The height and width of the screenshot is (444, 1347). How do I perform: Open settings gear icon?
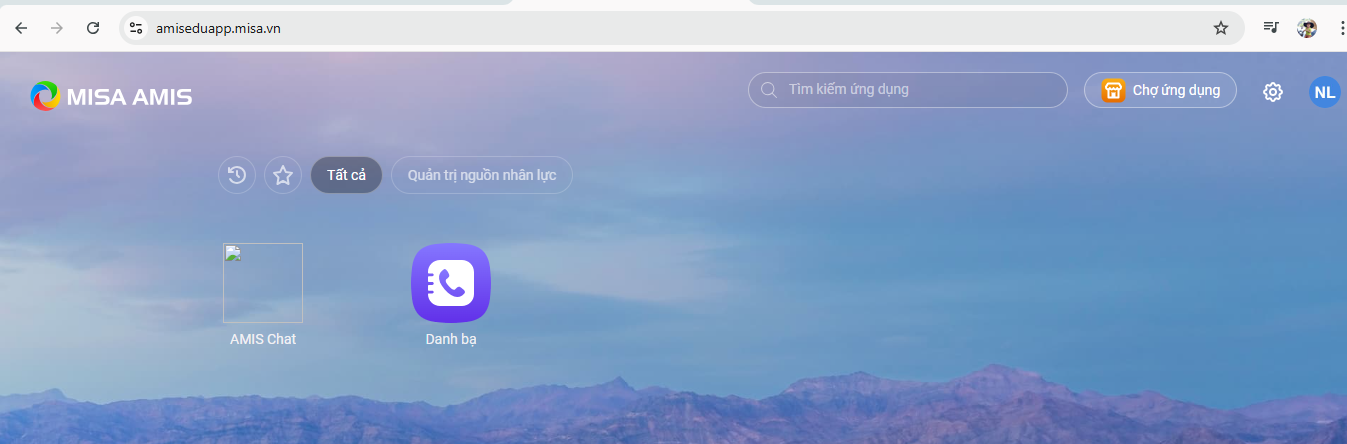click(x=1273, y=92)
